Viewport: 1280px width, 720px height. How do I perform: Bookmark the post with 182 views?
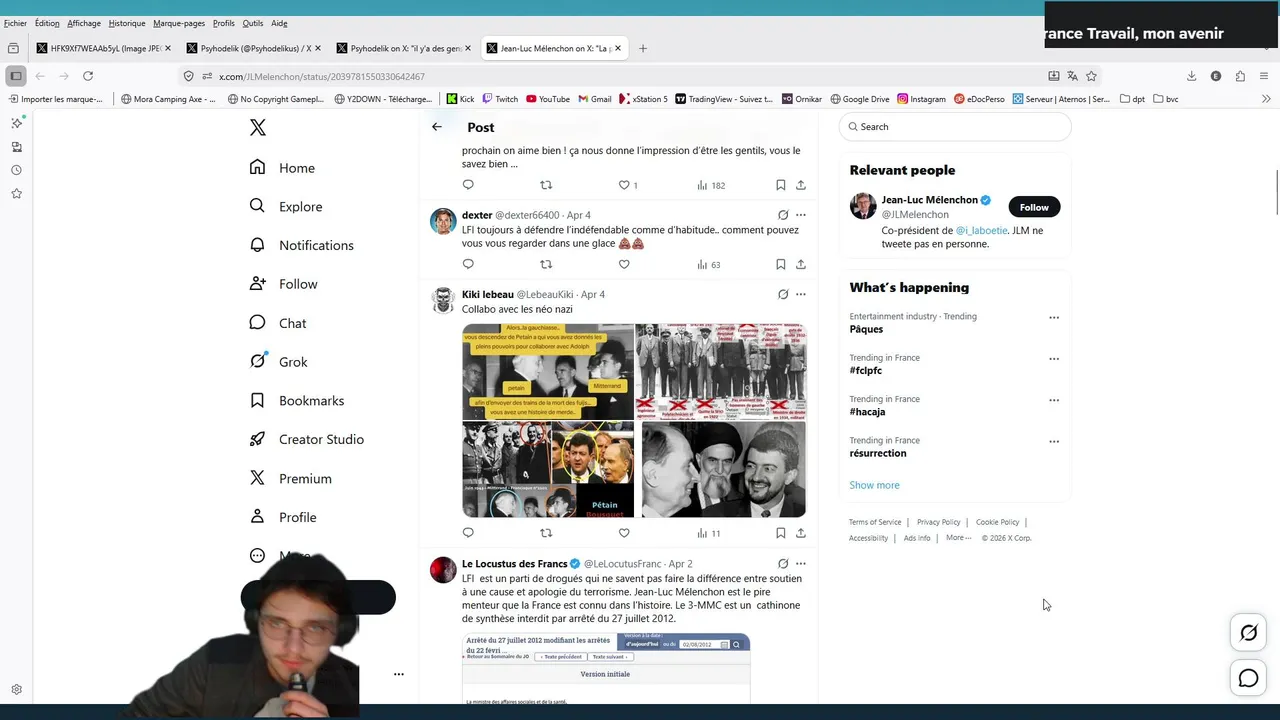[780, 185]
